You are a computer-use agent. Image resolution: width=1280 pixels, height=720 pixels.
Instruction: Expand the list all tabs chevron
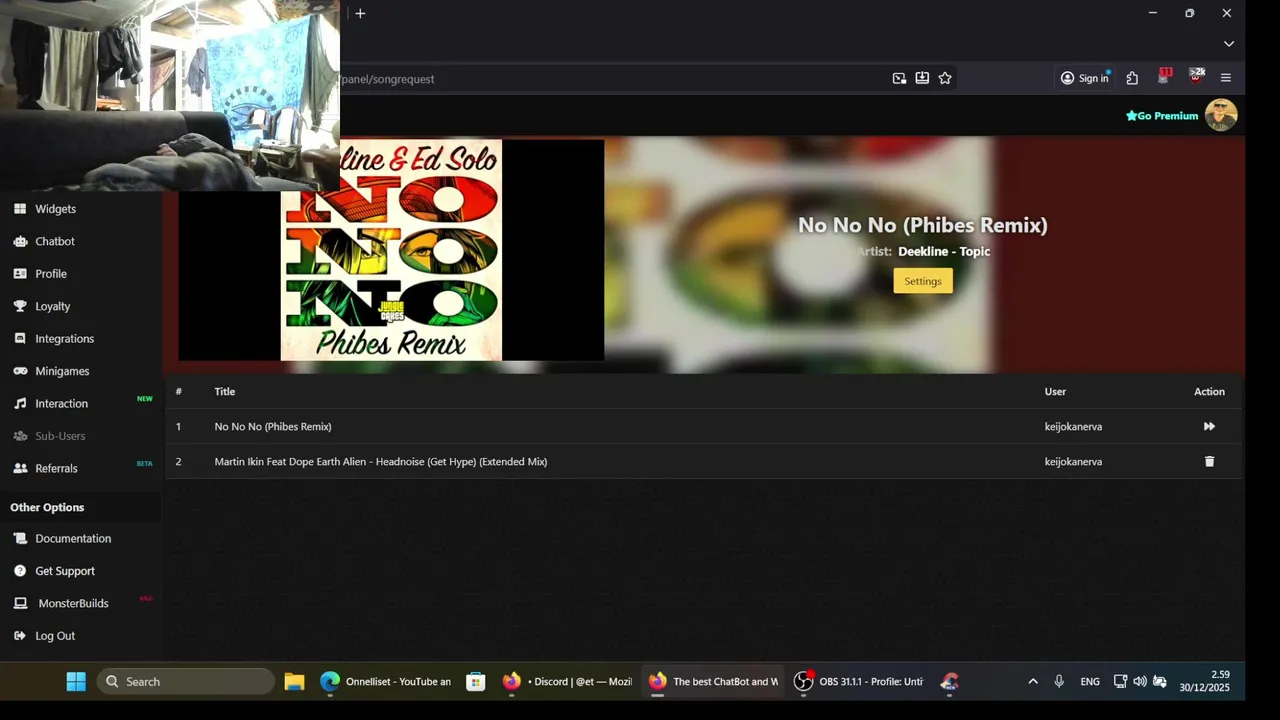coord(1229,44)
